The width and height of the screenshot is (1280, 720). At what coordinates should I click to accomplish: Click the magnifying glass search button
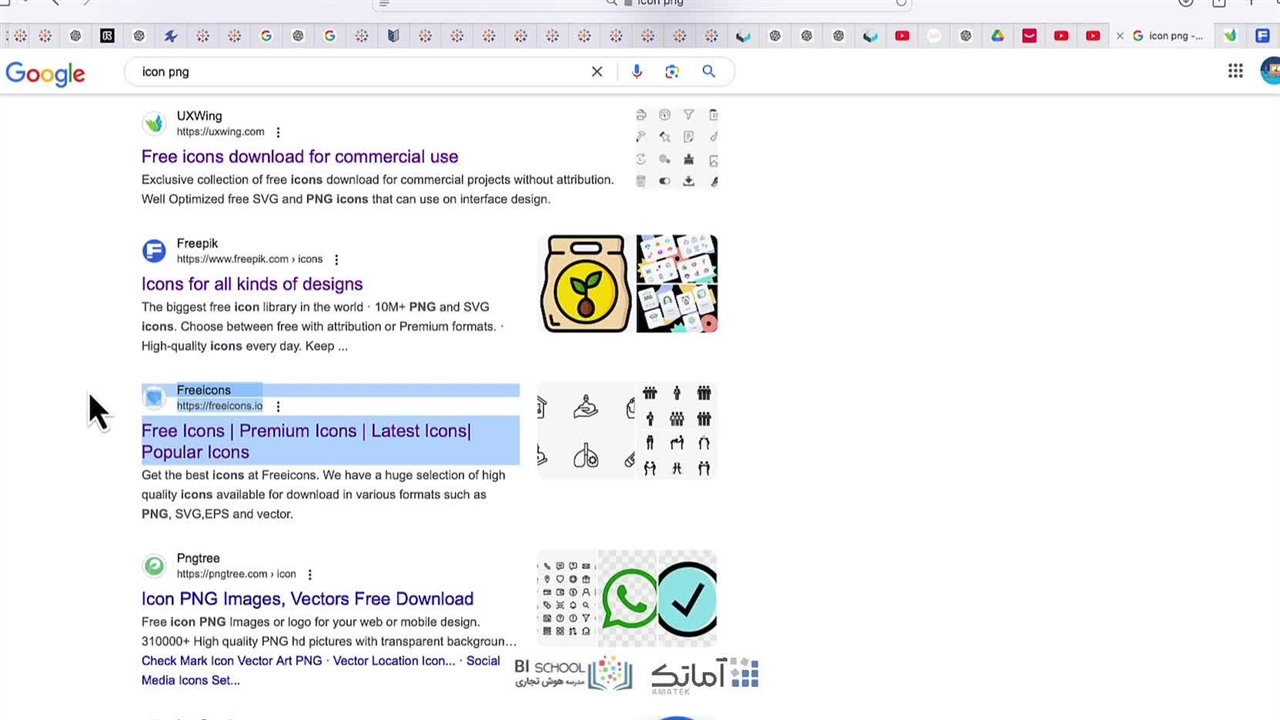(708, 72)
